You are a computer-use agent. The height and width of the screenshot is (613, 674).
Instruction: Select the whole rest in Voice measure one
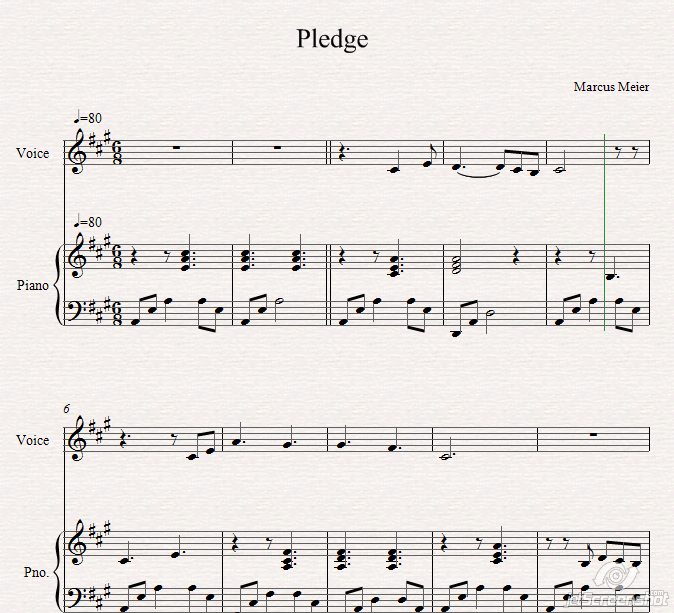tap(176, 147)
